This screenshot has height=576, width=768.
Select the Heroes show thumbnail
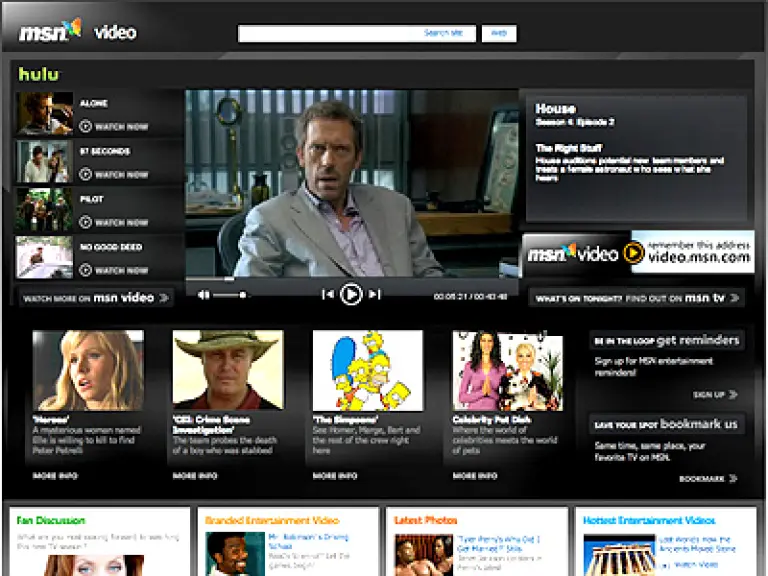coord(88,370)
